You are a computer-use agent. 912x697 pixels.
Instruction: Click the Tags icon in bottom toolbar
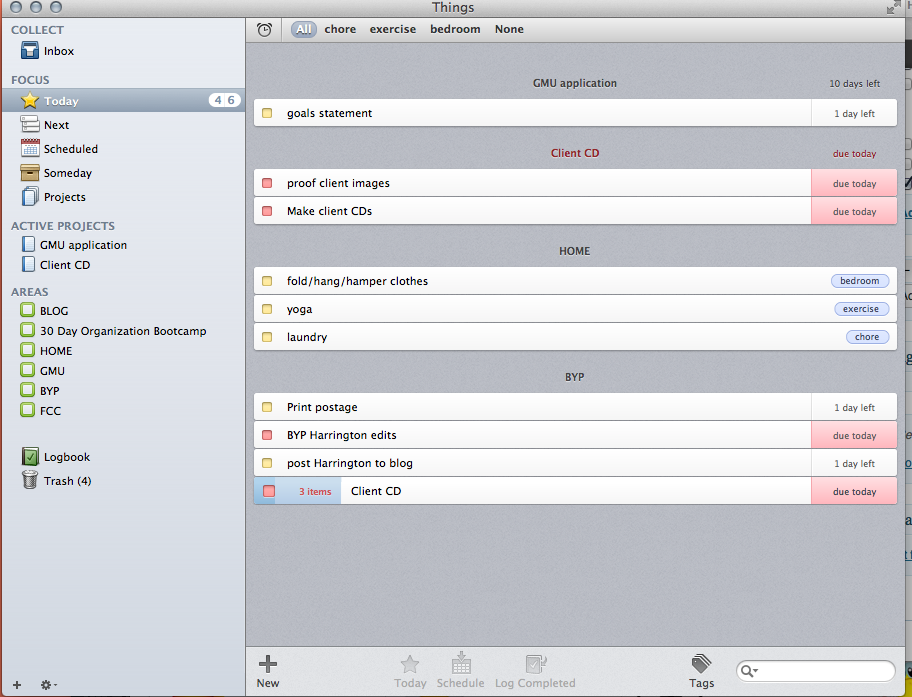[x=701, y=664]
